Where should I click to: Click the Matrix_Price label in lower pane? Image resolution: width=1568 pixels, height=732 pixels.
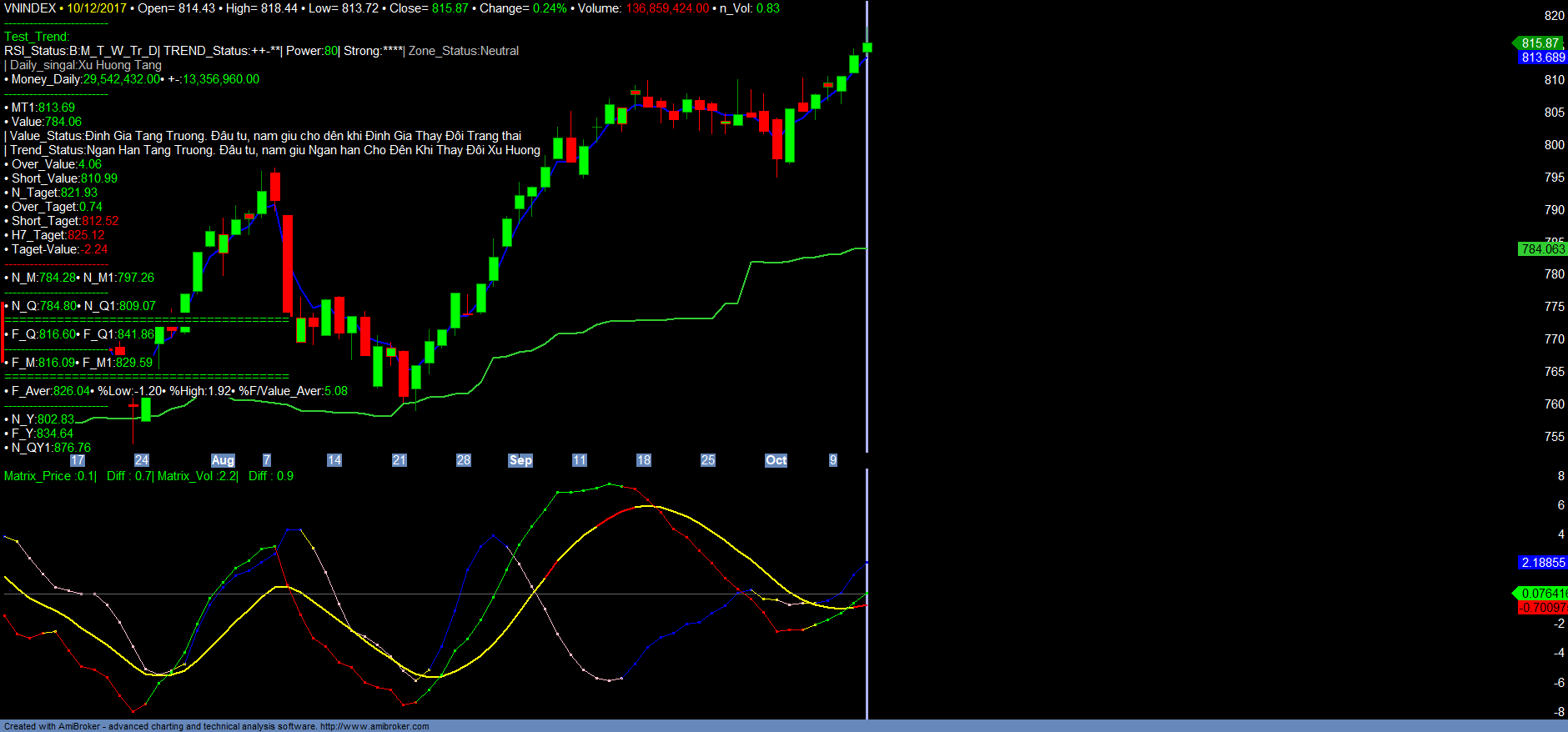[x=38, y=476]
